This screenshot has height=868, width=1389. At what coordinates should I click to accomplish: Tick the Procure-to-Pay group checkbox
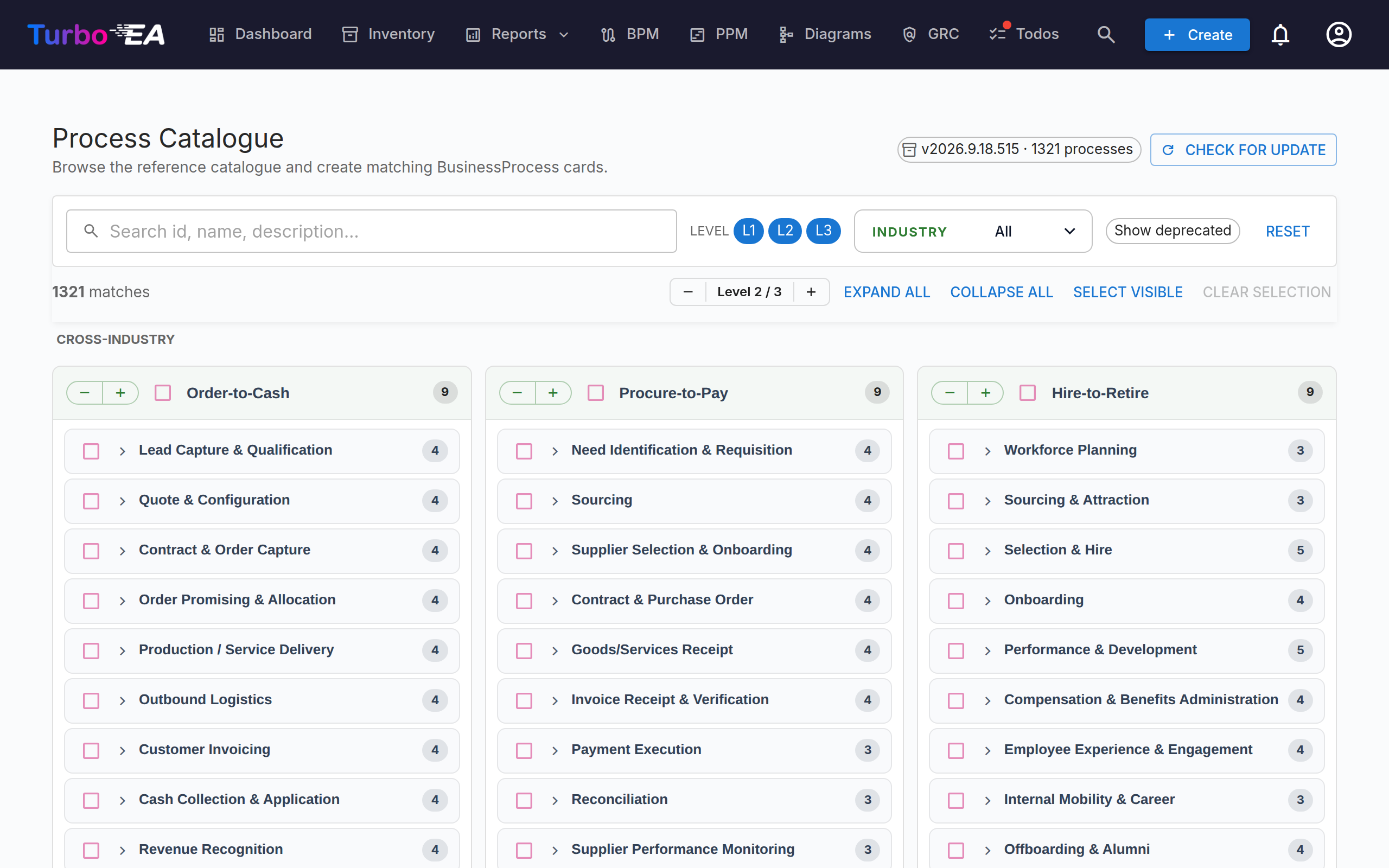[596, 393]
